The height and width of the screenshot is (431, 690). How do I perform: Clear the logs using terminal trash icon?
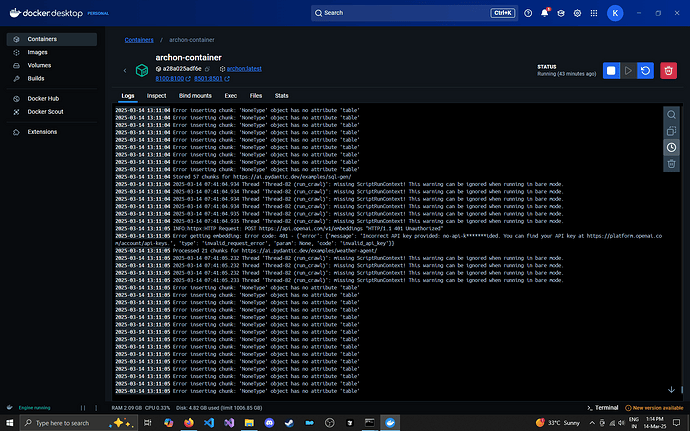(671, 164)
